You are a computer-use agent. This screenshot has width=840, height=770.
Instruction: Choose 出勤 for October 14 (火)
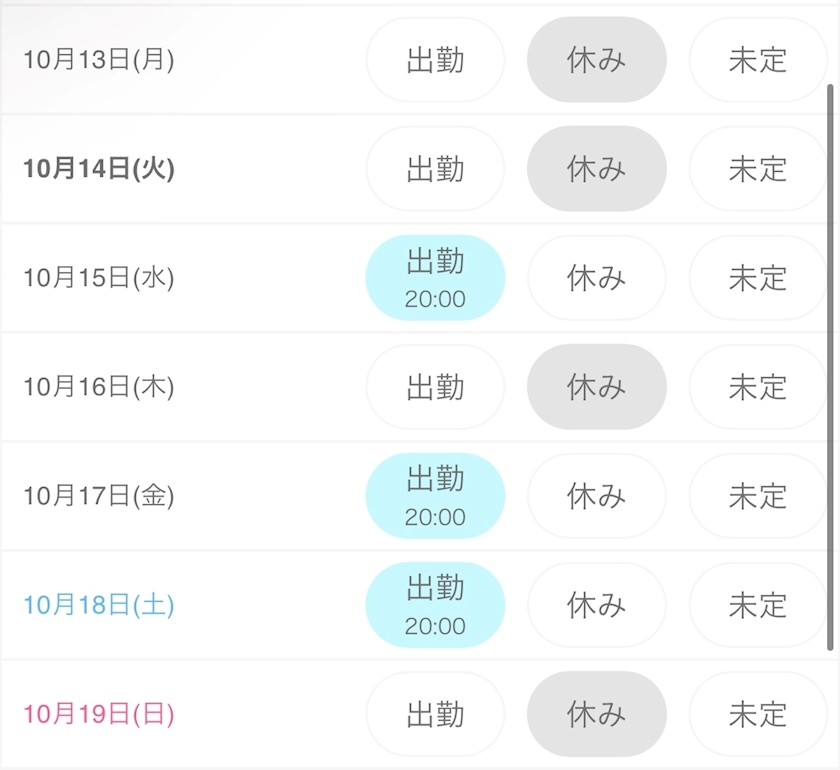[435, 169]
